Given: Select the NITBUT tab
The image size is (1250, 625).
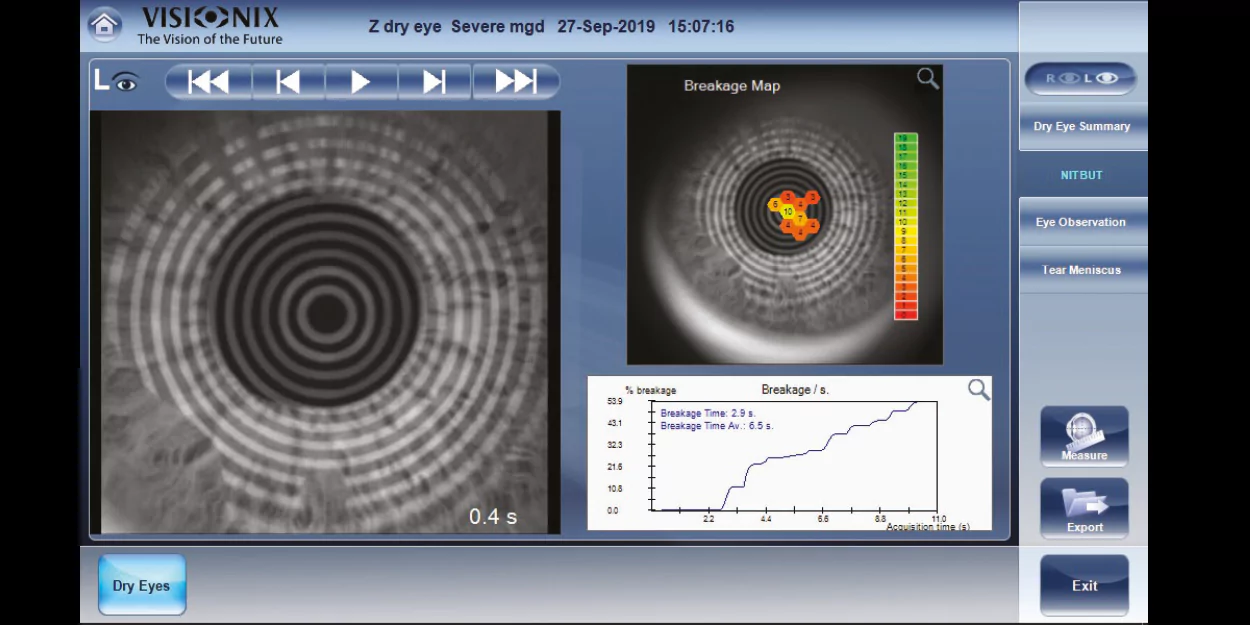Looking at the screenshot, I should click(1082, 175).
